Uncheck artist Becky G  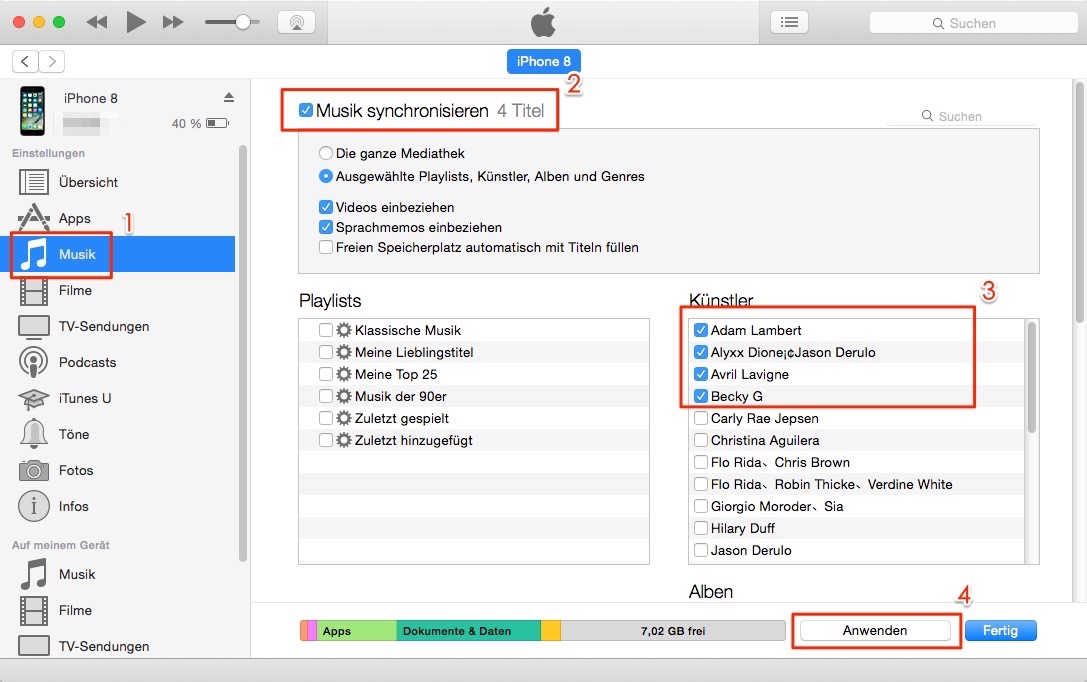pyautogui.click(x=701, y=396)
